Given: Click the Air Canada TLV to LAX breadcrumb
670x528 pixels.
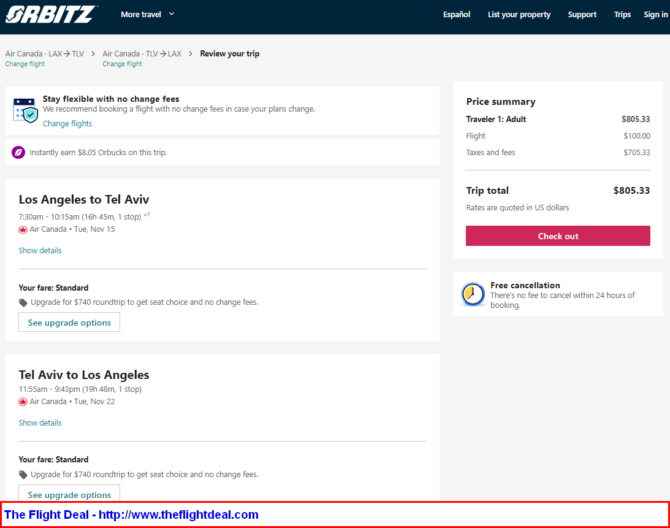Looking at the screenshot, I should (142, 54).
